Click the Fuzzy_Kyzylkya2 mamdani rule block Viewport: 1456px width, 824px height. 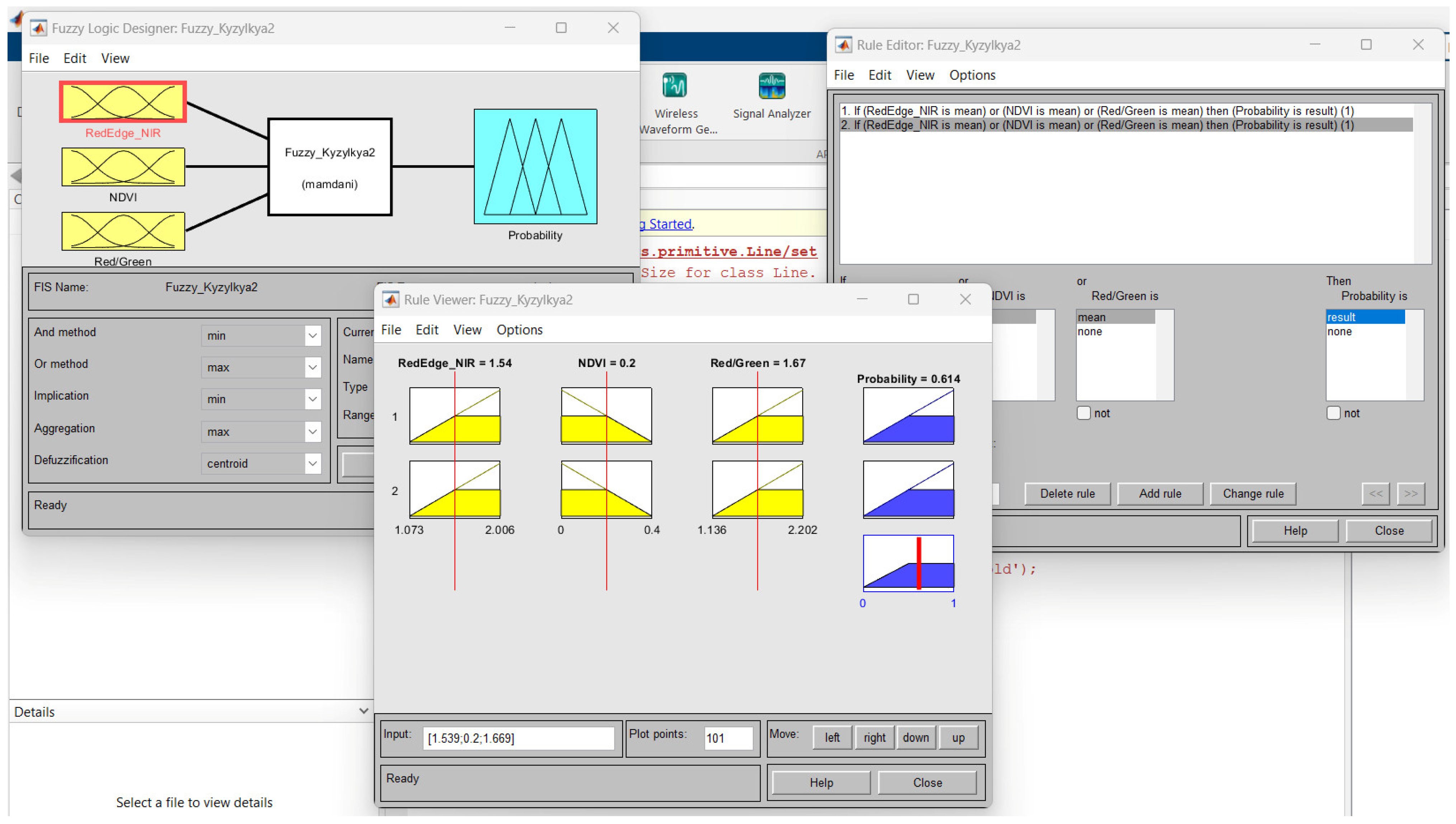(x=330, y=167)
